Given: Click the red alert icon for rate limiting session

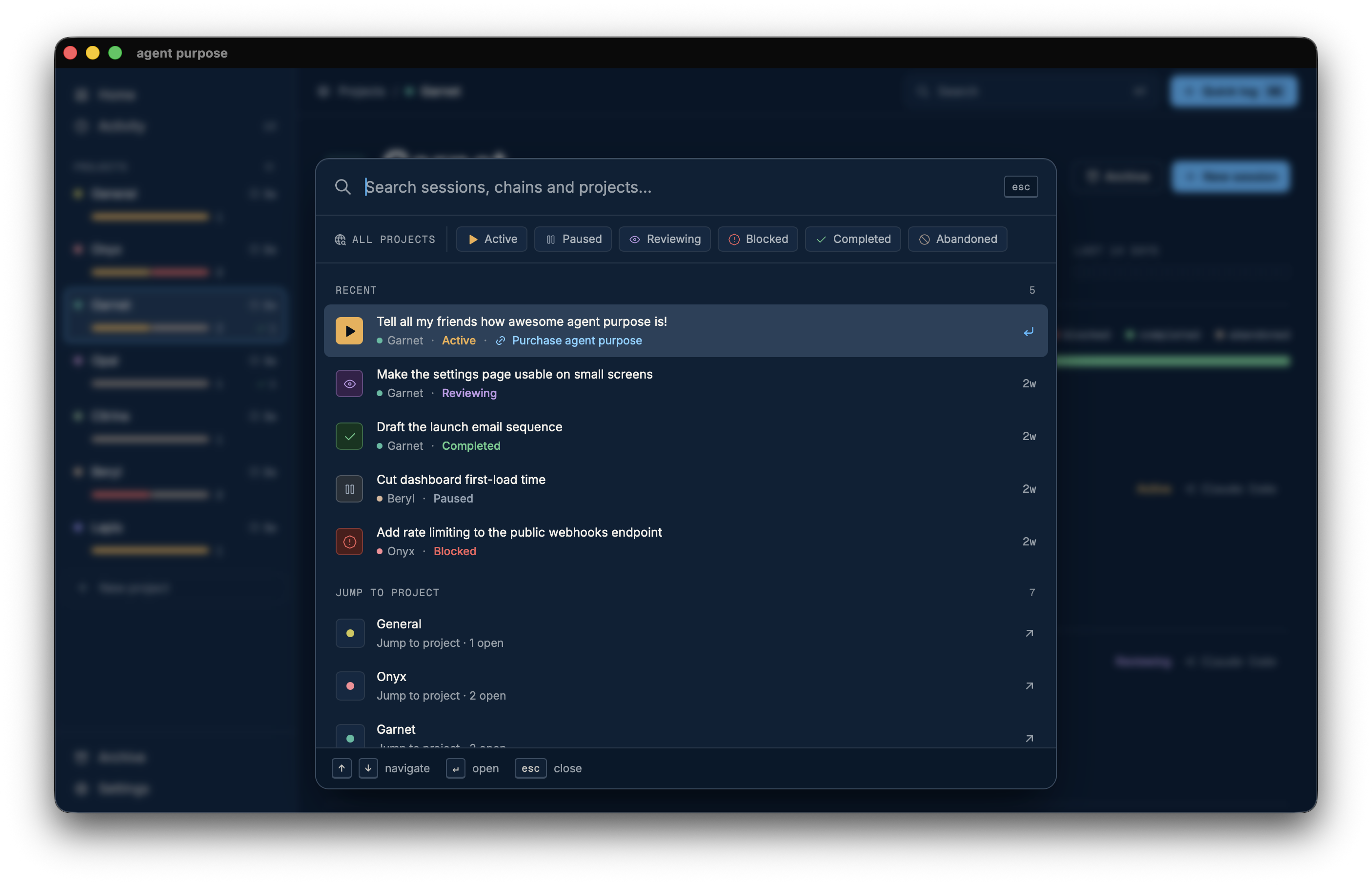Looking at the screenshot, I should (x=349, y=542).
